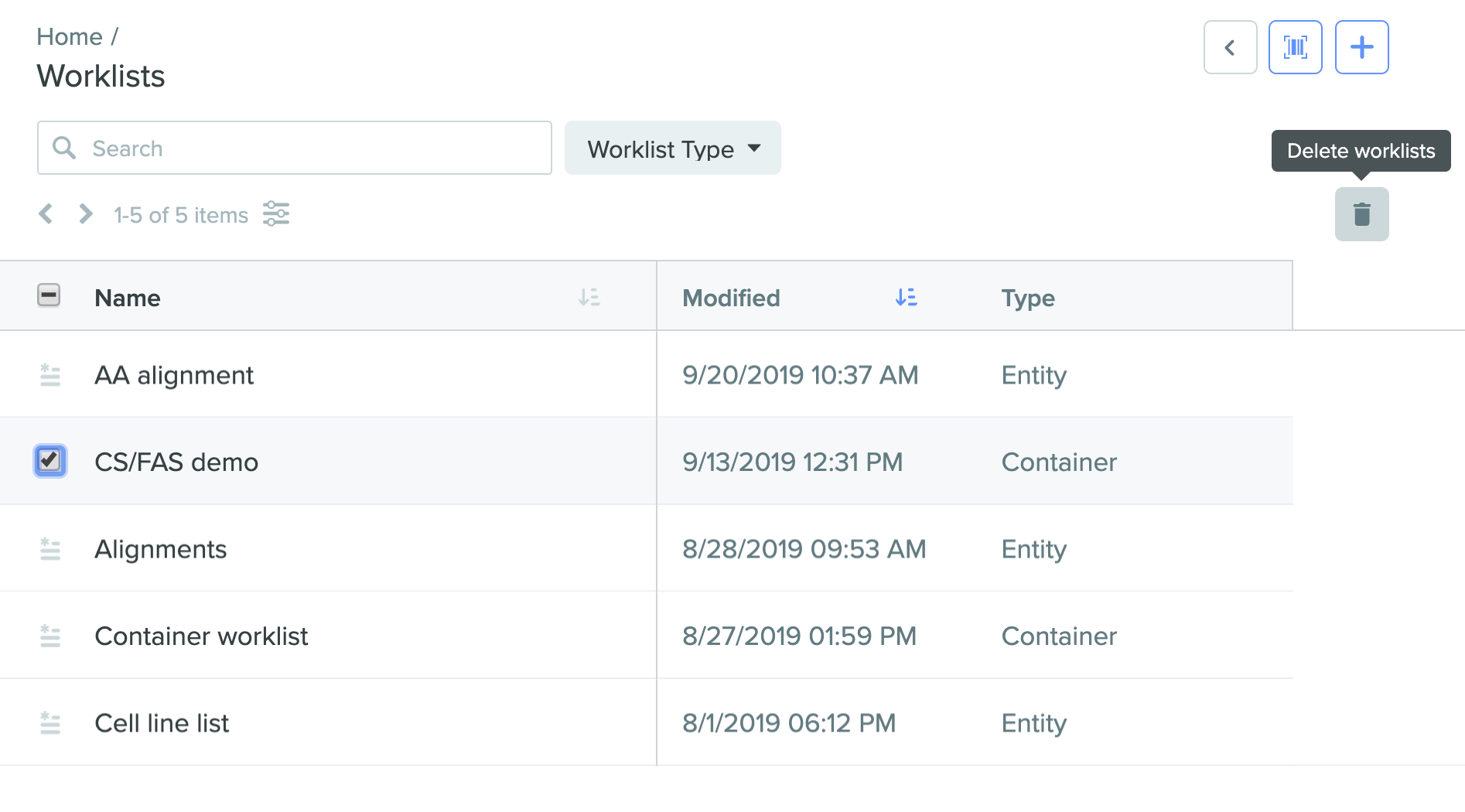Screen dimensions: 1465x812
Task: Open the barcode scan button
Action: coord(1296,47)
